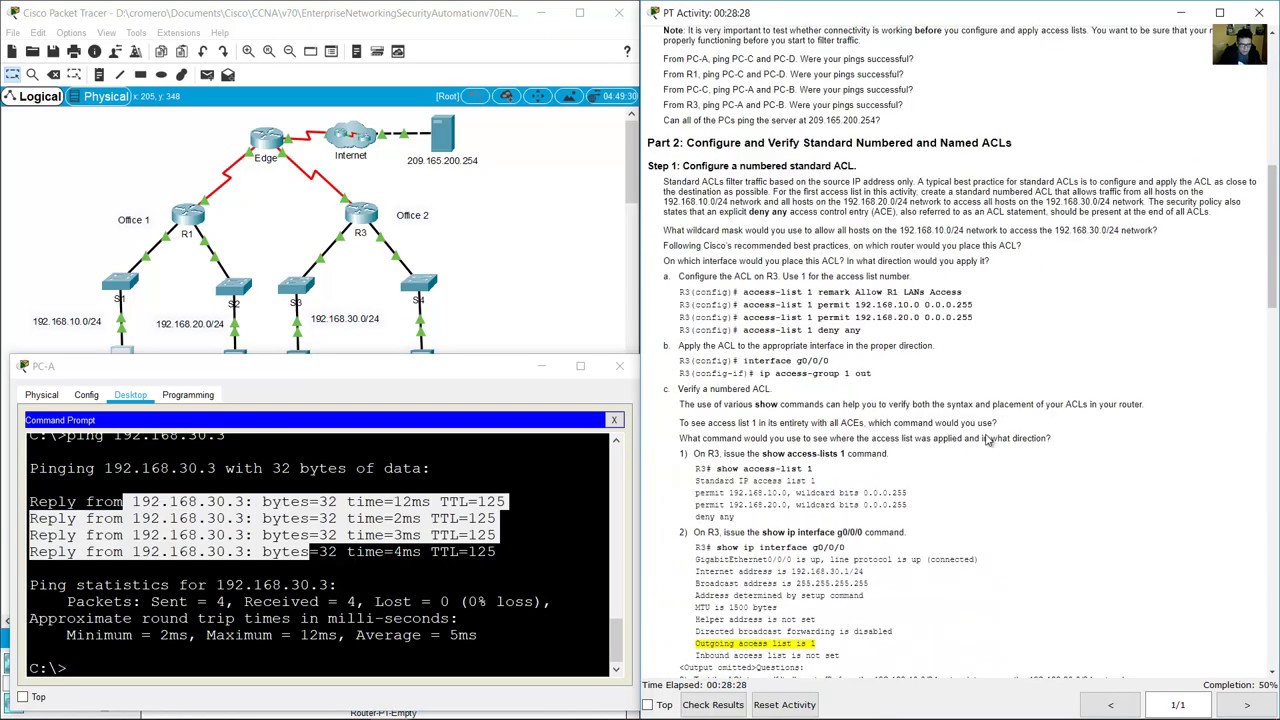Enable the Top checkbox in PT Activity window

click(x=648, y=705)
